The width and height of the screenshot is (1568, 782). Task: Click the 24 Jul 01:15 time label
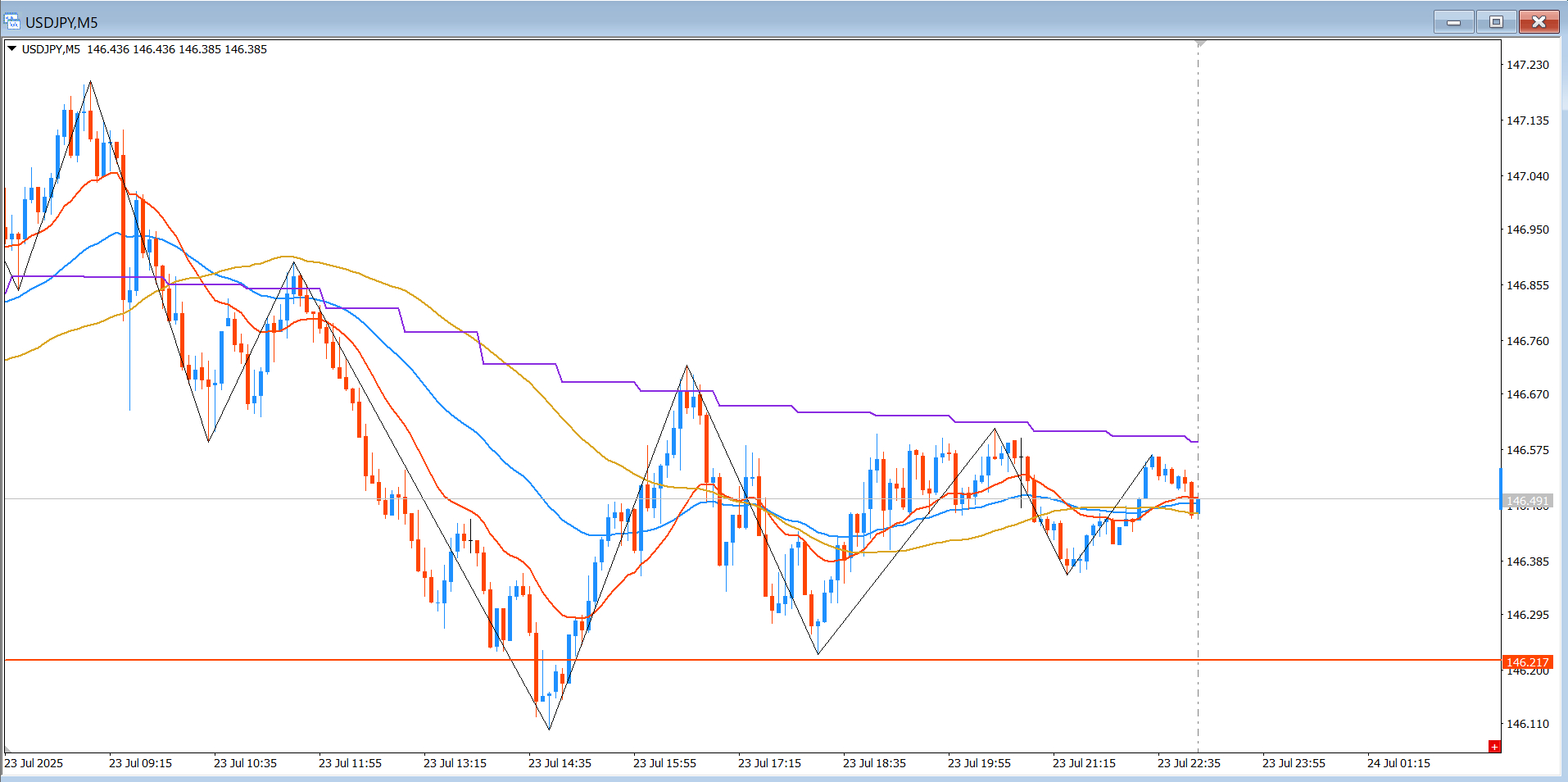[x=1398, y=763]
